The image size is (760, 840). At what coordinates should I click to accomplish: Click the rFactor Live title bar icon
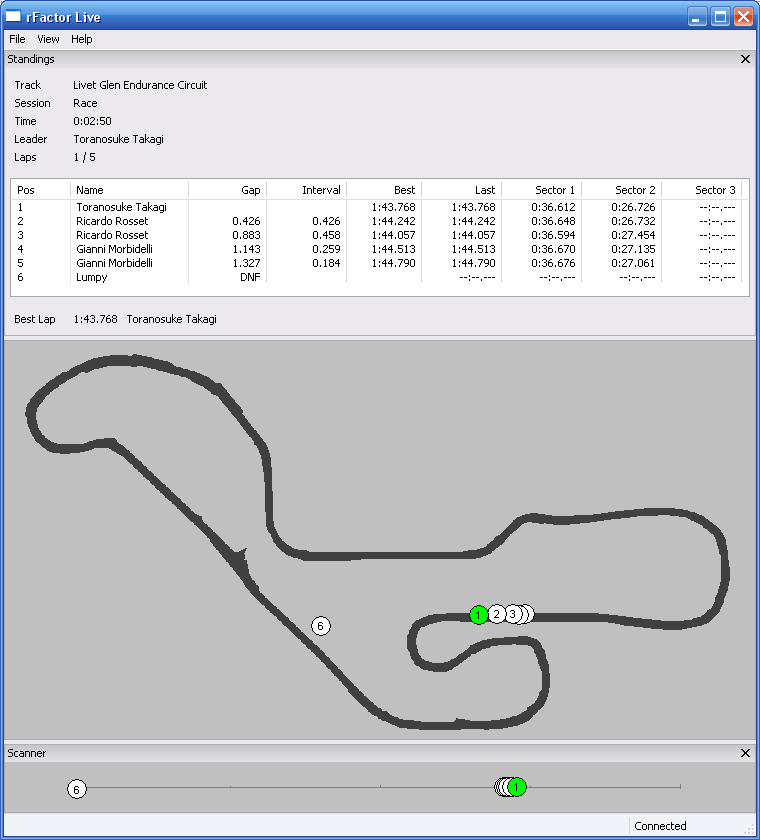(13, 17)
